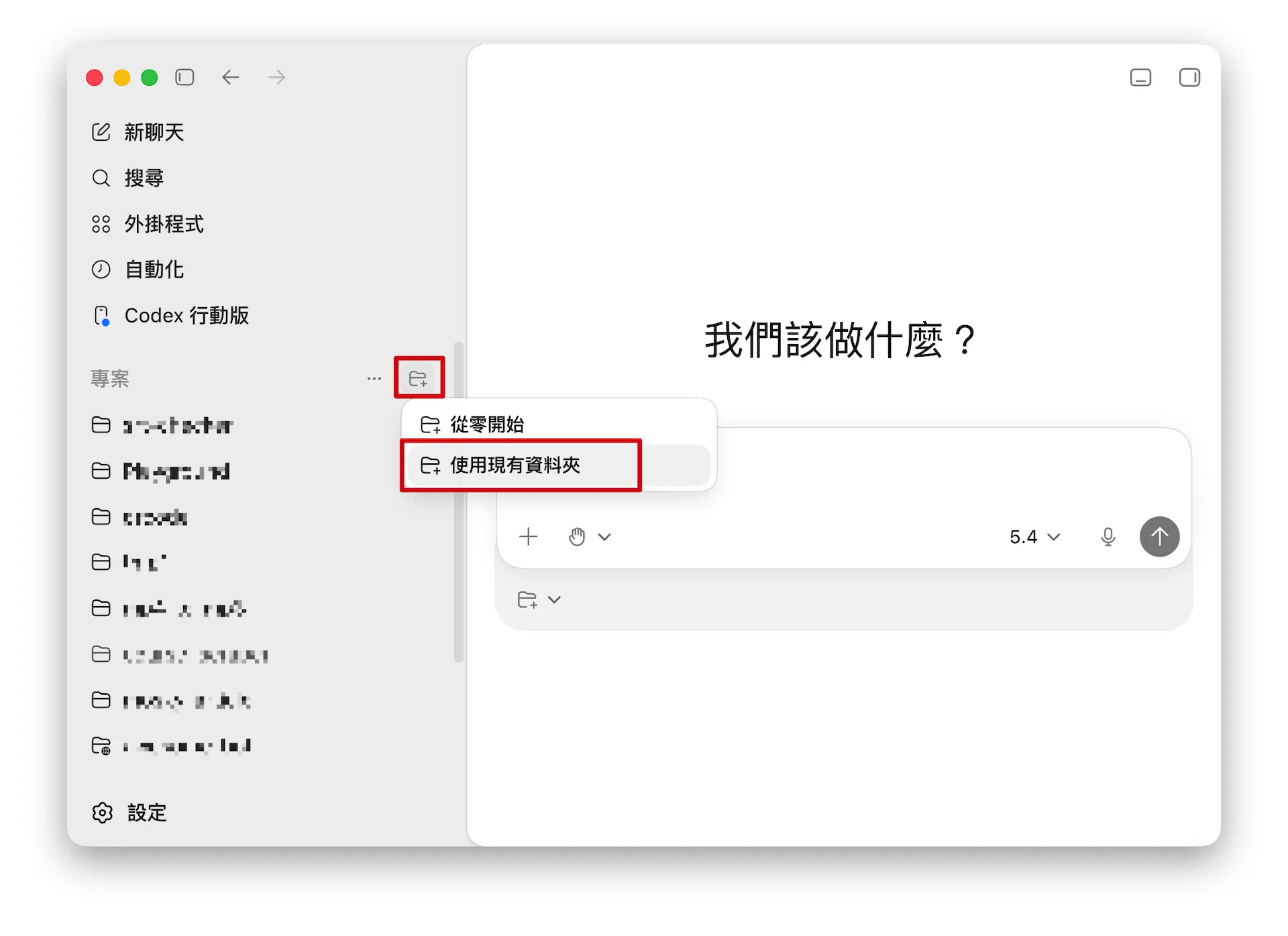
Task: Open search (搜尋)
Action: (x=127, y=178)
